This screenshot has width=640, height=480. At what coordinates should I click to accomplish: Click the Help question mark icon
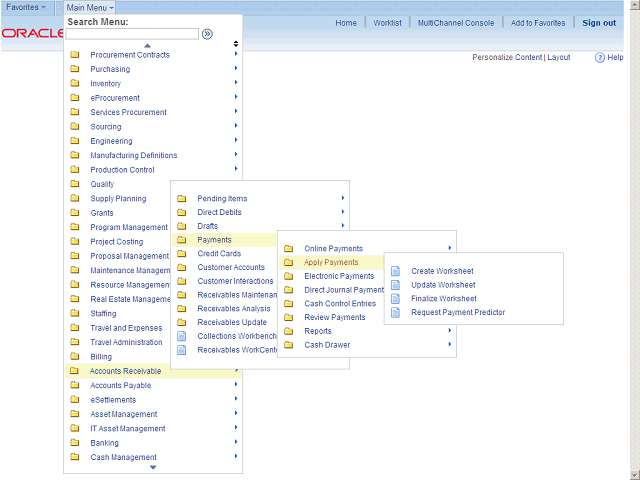point(599,58)
